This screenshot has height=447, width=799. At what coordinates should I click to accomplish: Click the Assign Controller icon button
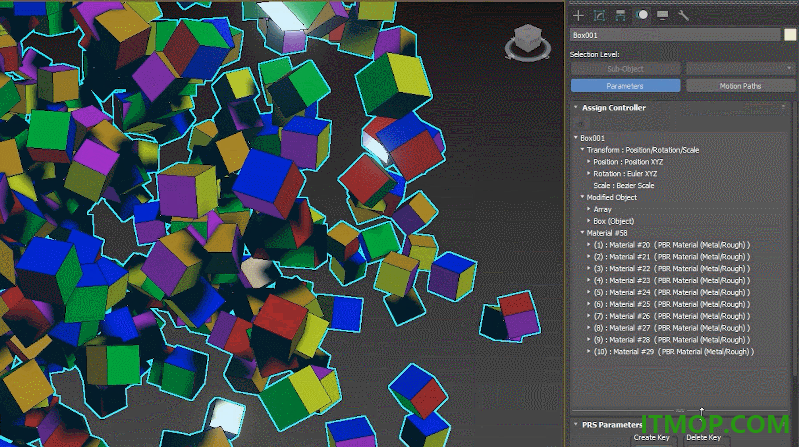580,123
